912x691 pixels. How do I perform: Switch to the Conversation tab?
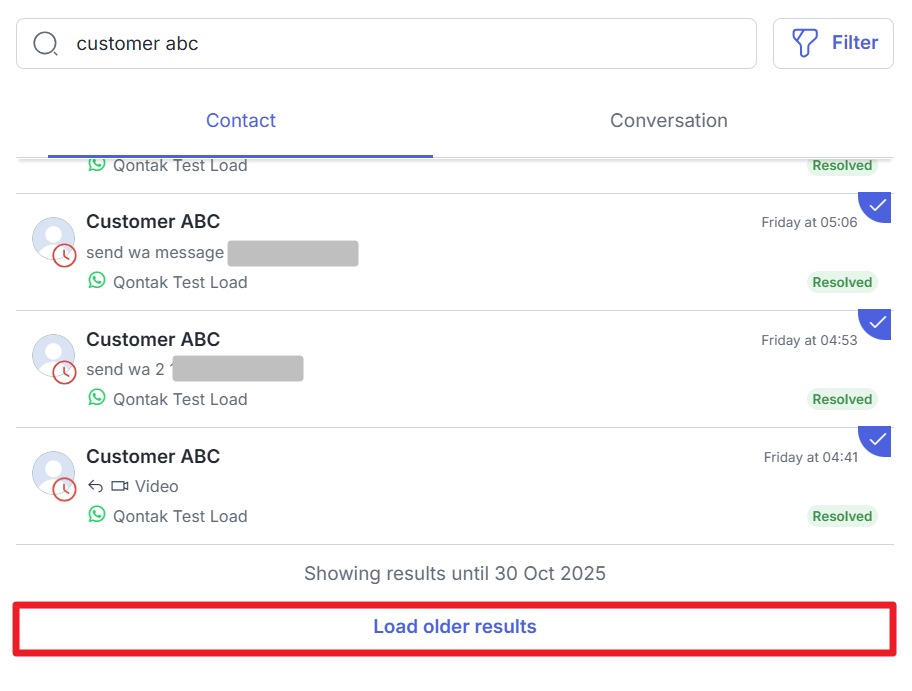(668, 121)
